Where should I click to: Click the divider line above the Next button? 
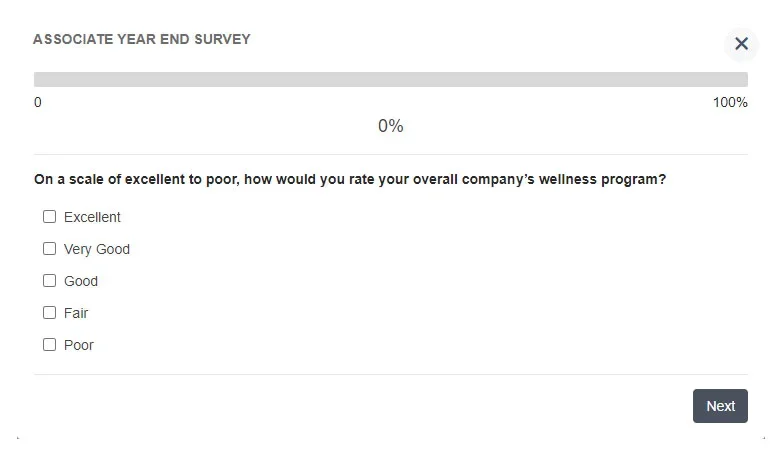(391, 374)
